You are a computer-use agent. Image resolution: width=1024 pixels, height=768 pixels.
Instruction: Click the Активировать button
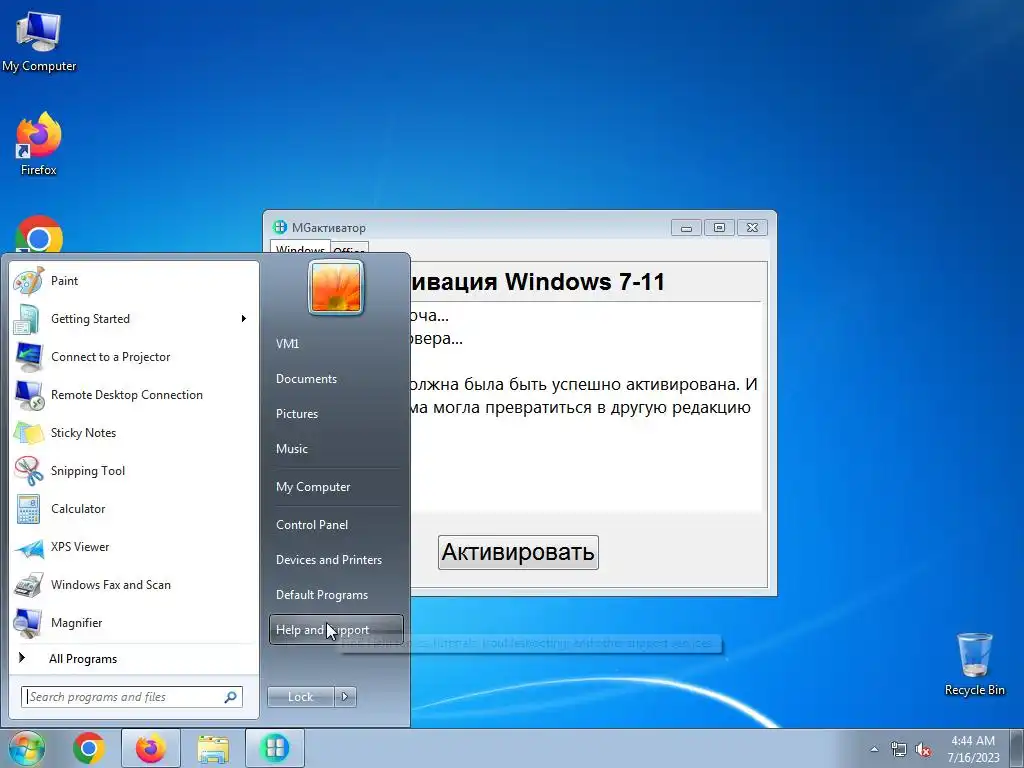518,552
